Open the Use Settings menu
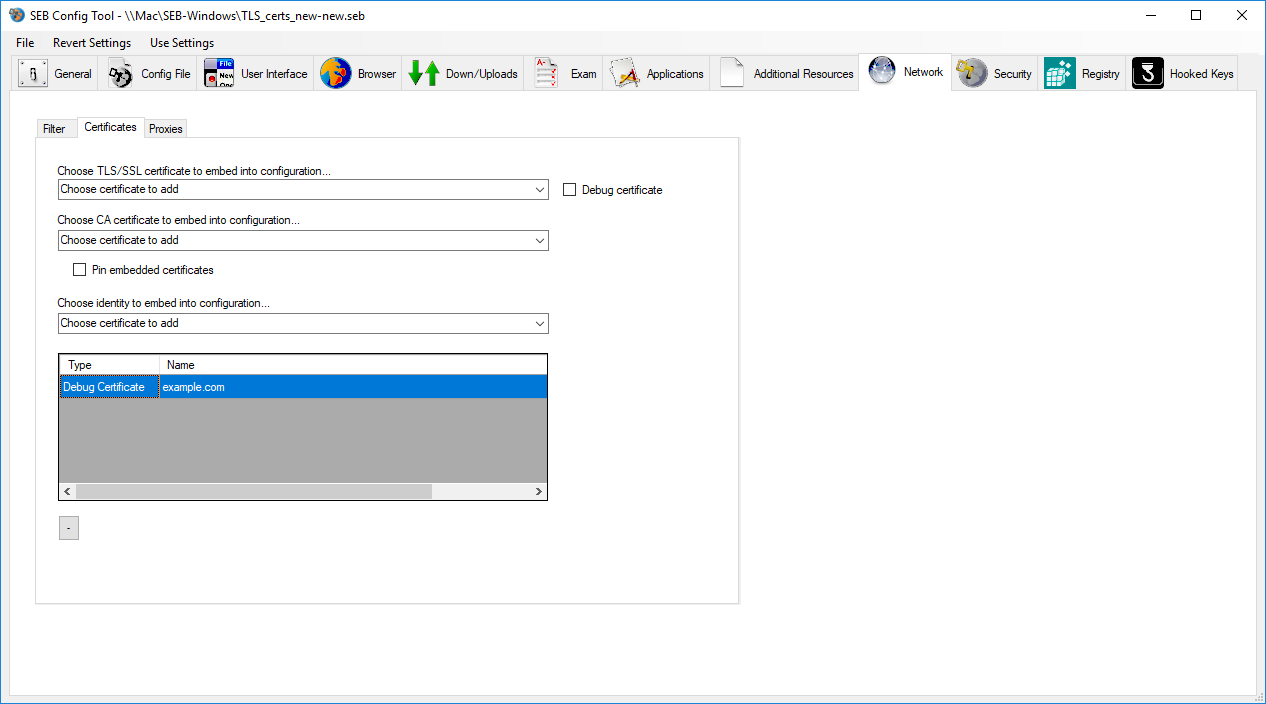Image resolution: width=1266 pixels, height=704 pixels. tap(182, 43)
